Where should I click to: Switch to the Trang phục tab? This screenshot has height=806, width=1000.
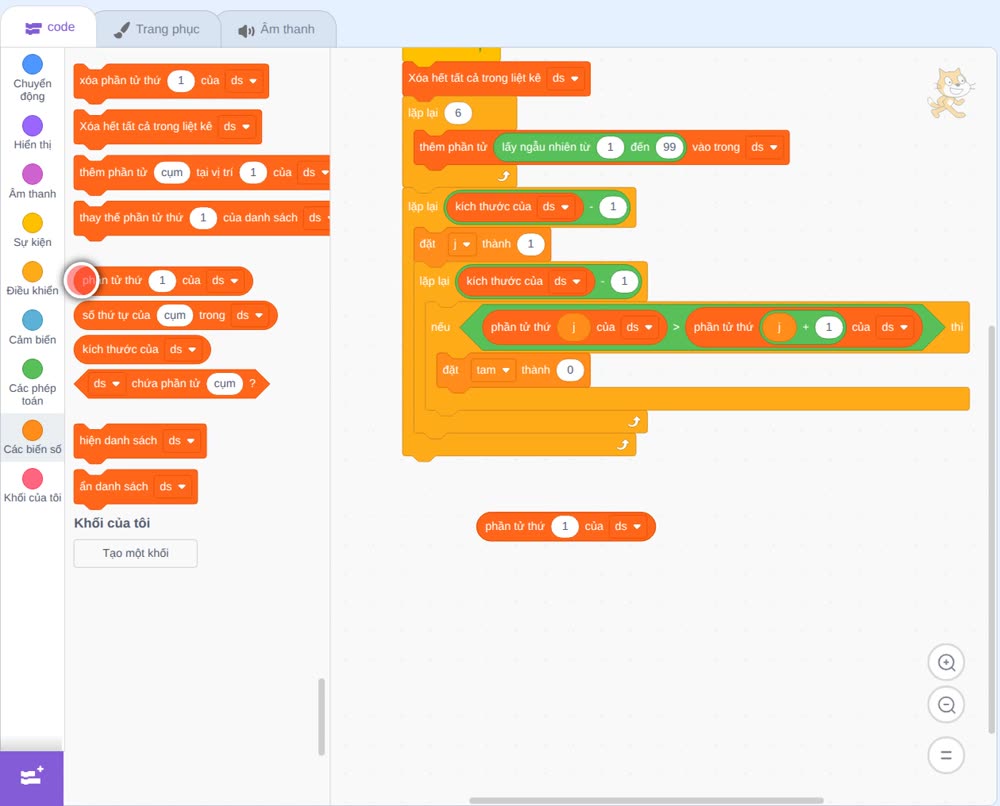(158, 29)
